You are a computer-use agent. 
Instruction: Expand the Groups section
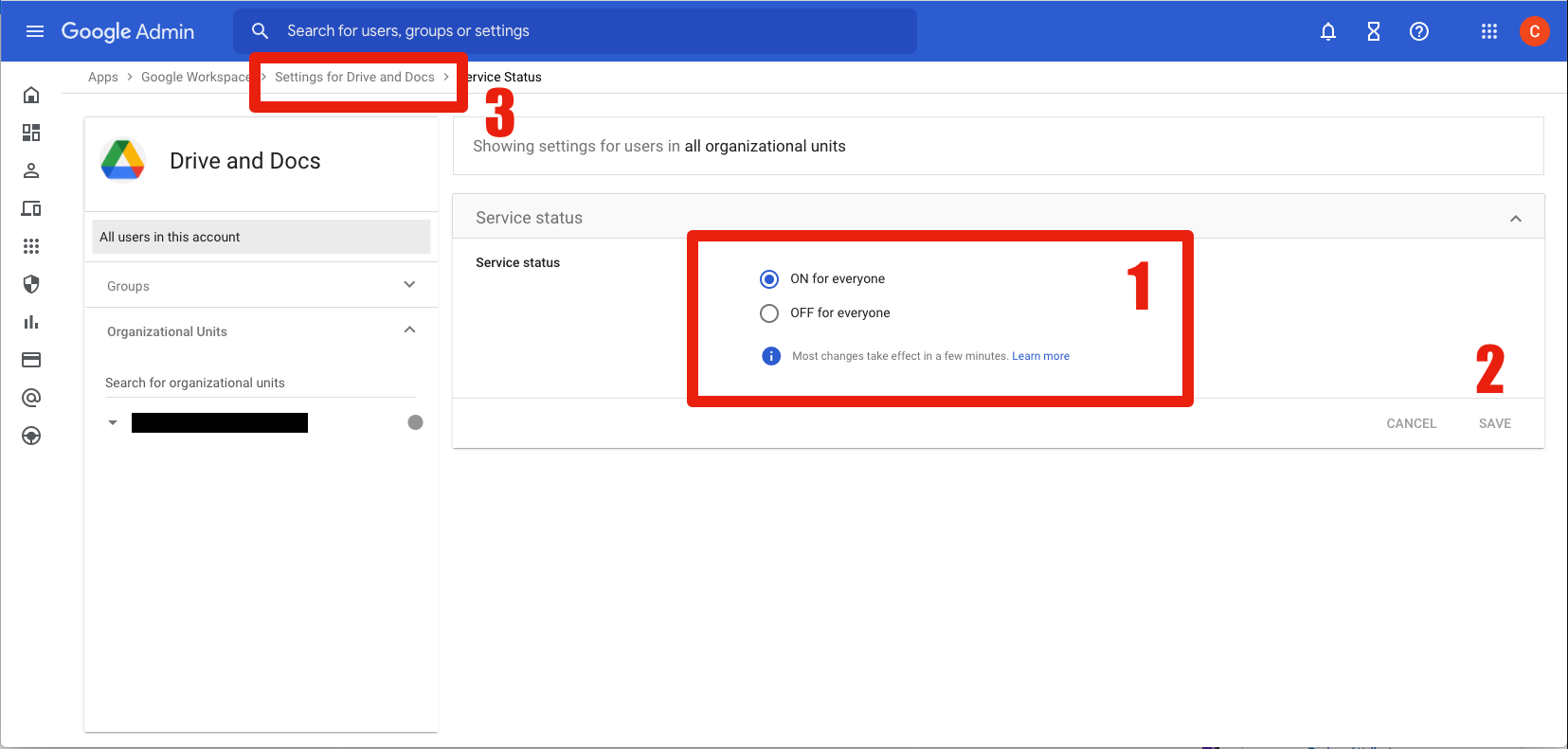(x=409, y=285)
